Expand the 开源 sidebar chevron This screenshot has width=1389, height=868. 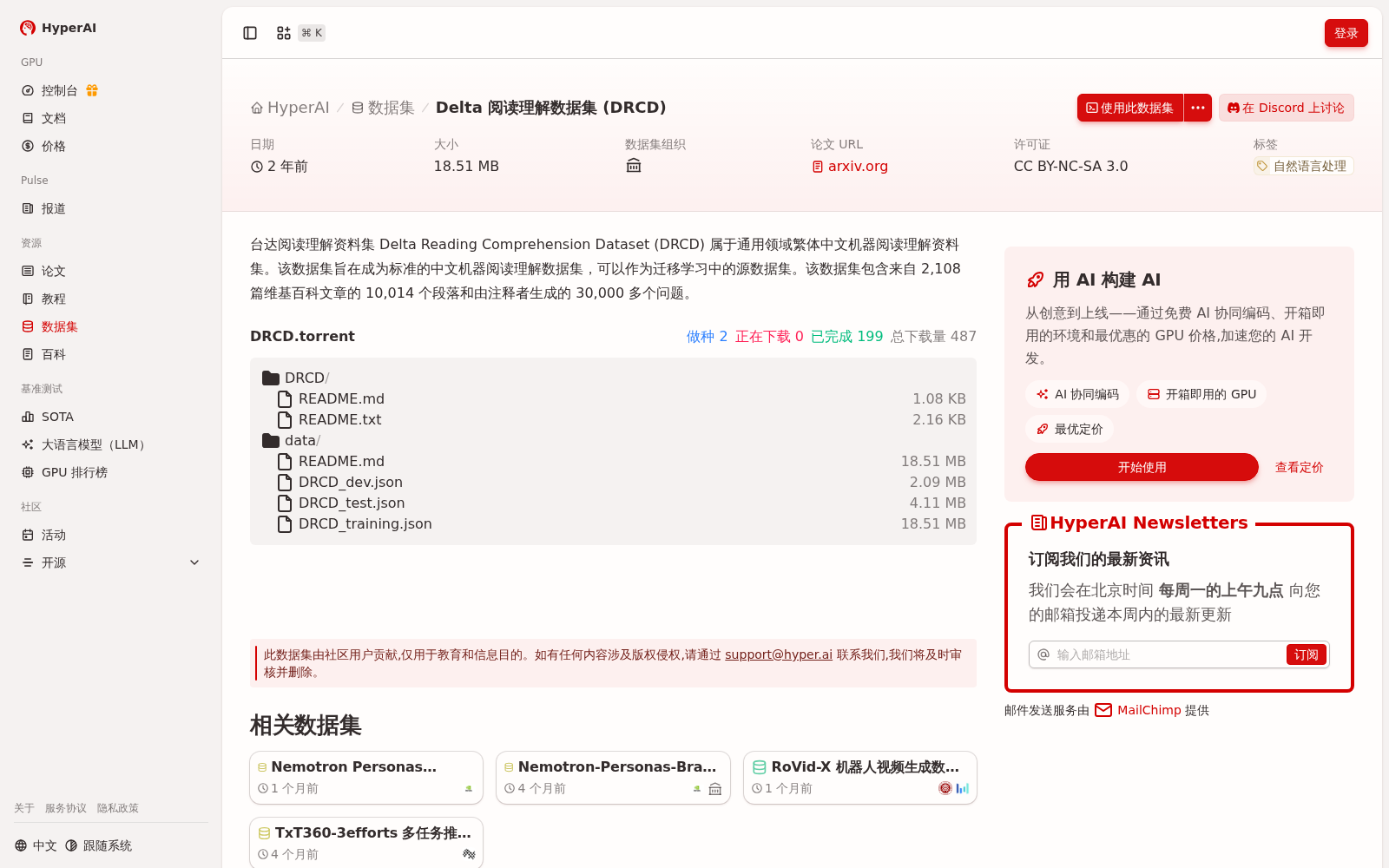point(194,562)
